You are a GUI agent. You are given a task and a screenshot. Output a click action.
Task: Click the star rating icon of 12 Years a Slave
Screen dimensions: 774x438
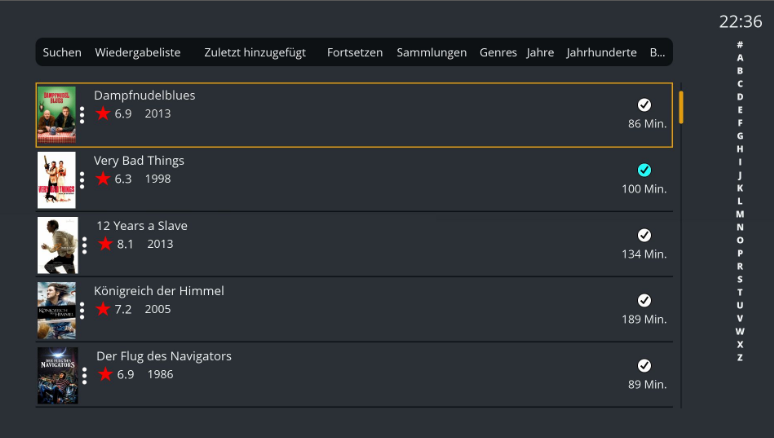coord(105,244)
